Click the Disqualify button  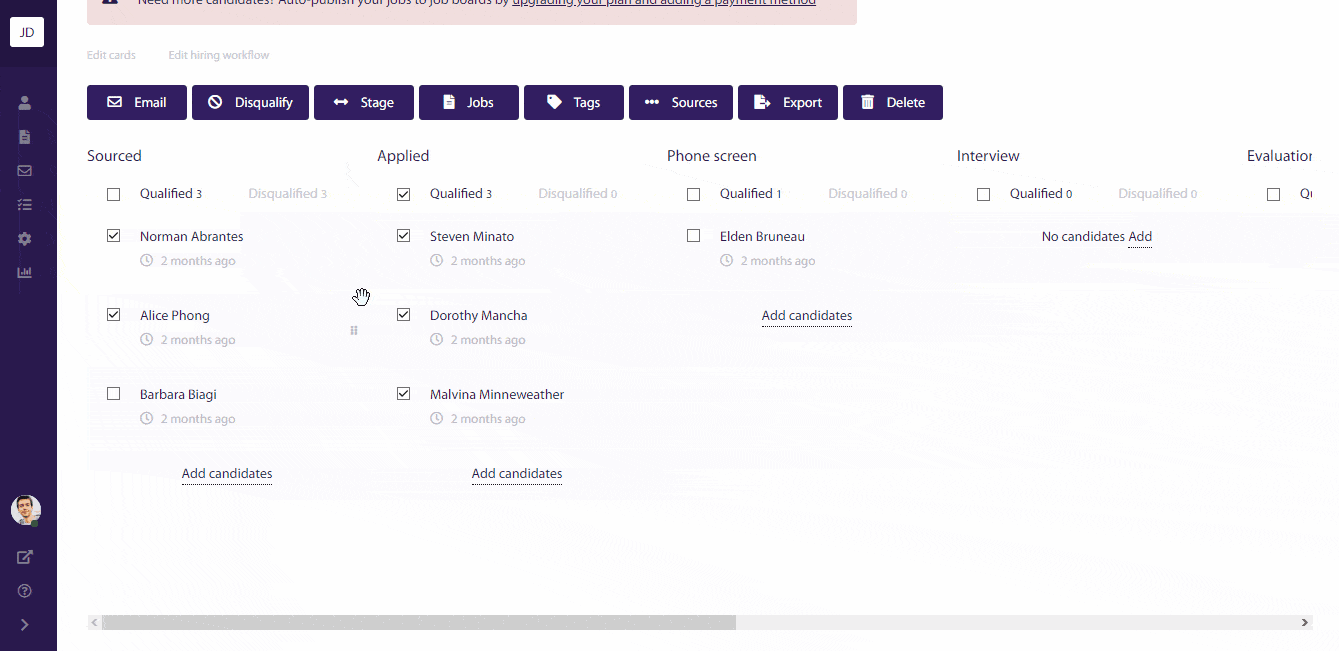(250, 102)
